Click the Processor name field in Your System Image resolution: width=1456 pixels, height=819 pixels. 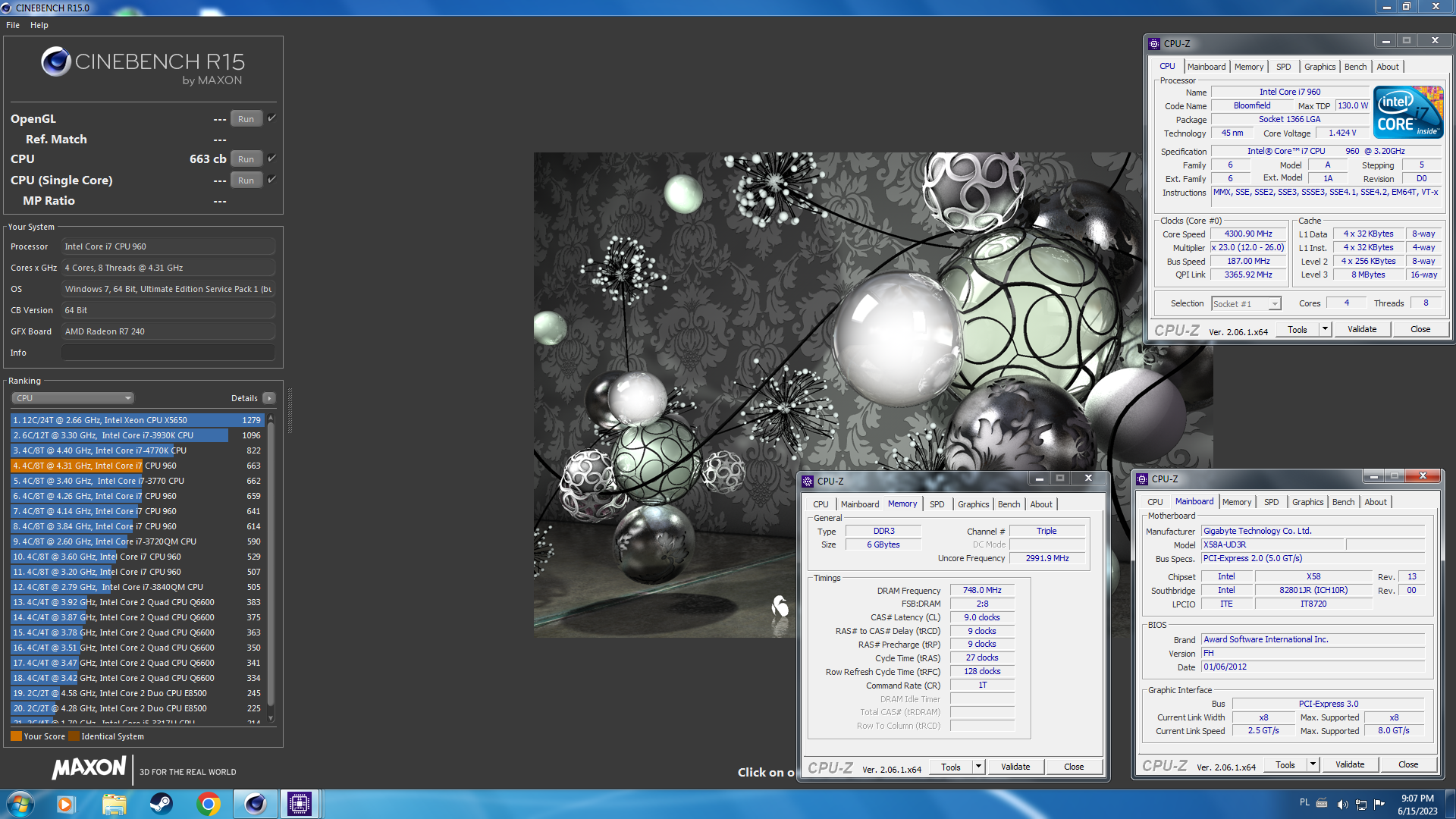168,246
